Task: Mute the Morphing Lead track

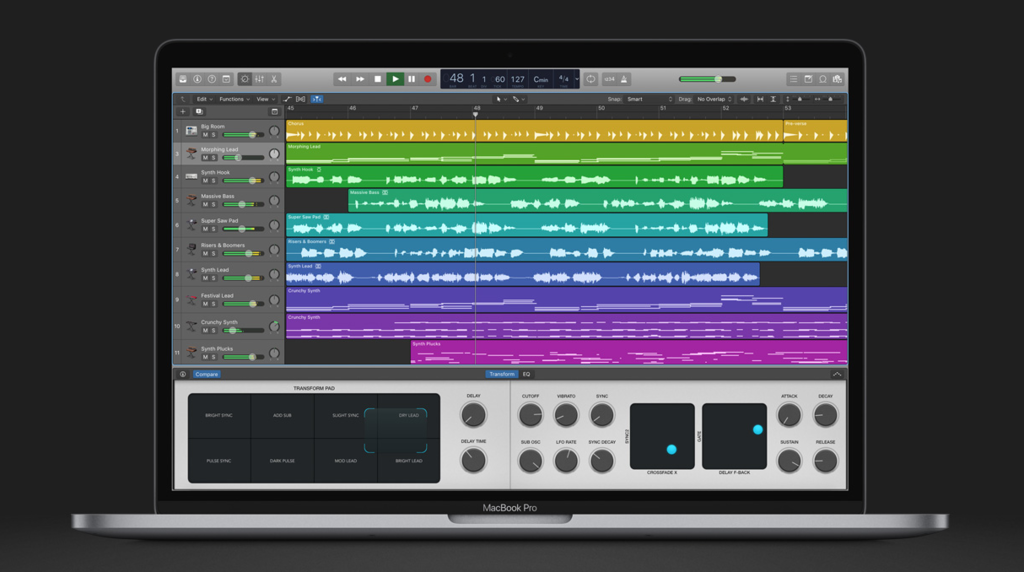Action: (x=205, y=158)
